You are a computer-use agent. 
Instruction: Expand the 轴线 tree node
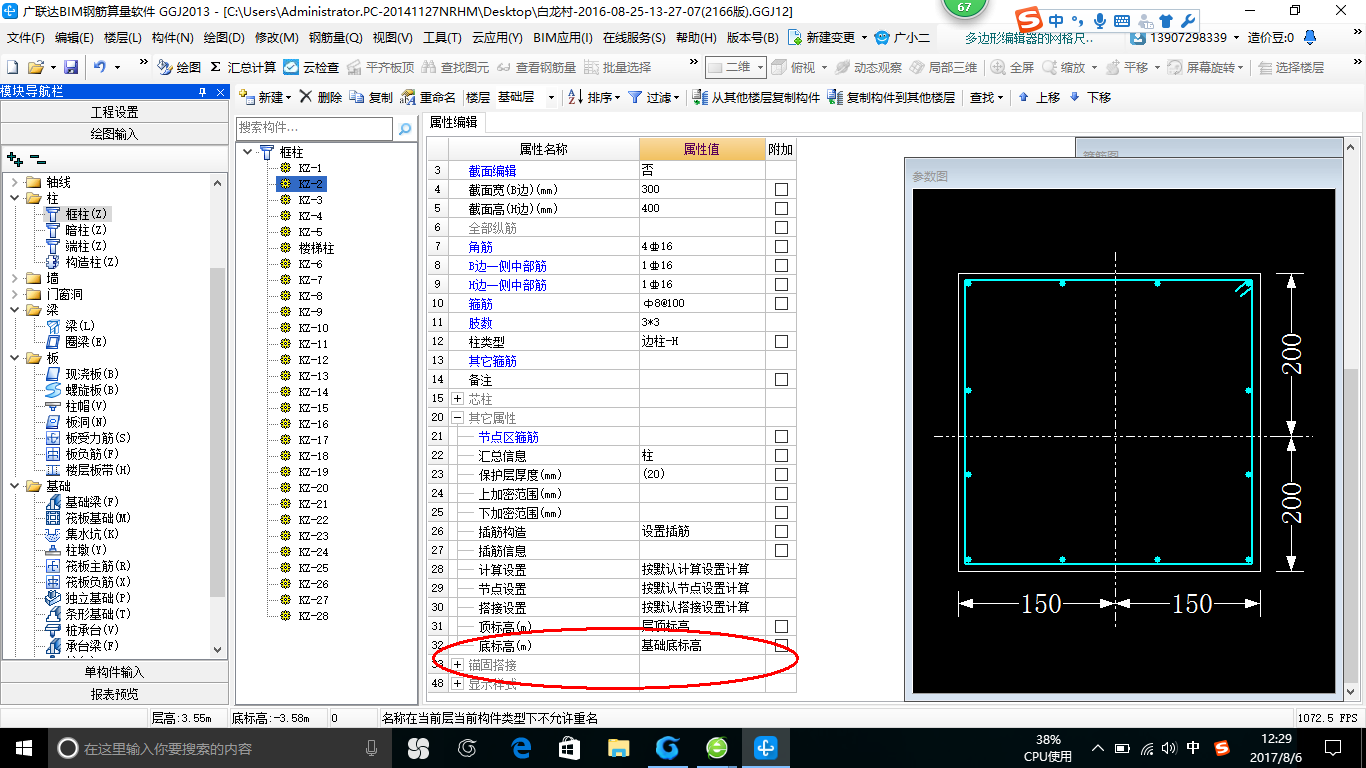pyautogui.click(x=14, y=182)
